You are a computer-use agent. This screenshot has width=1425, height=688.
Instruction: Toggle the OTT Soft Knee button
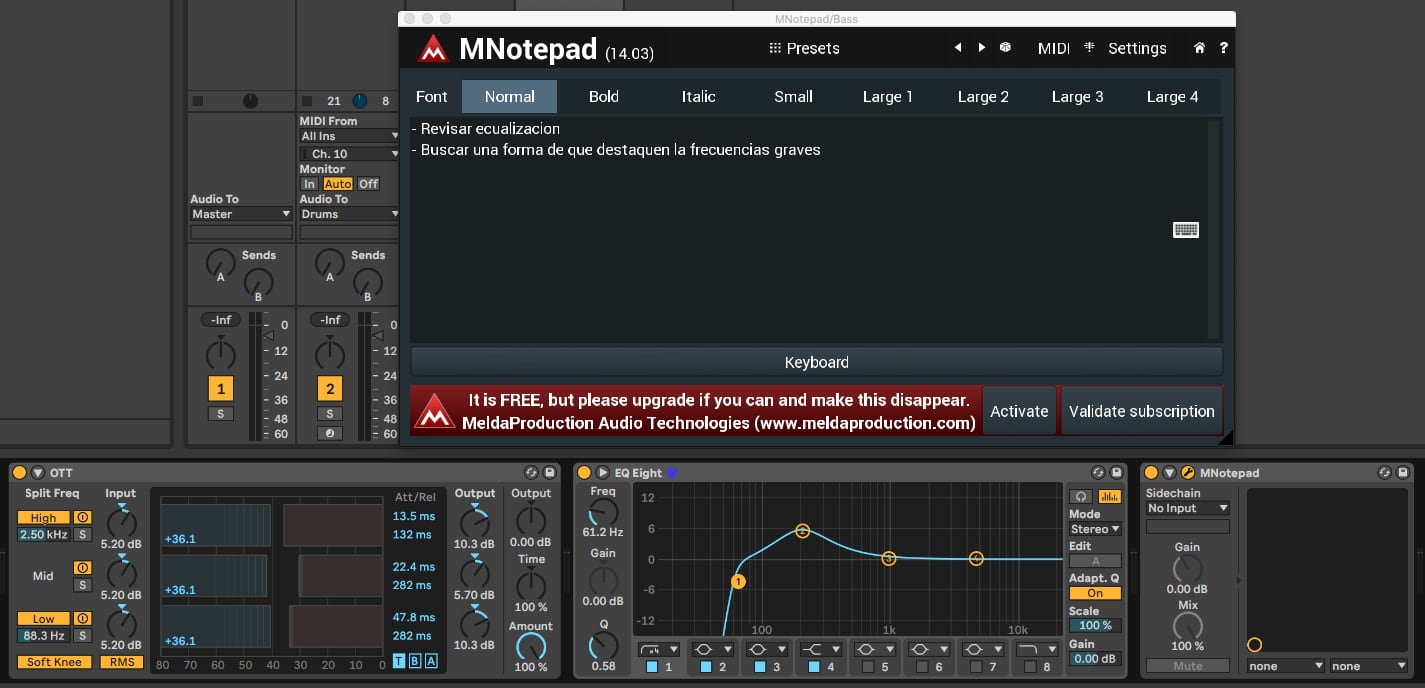[x=54, y=662]
